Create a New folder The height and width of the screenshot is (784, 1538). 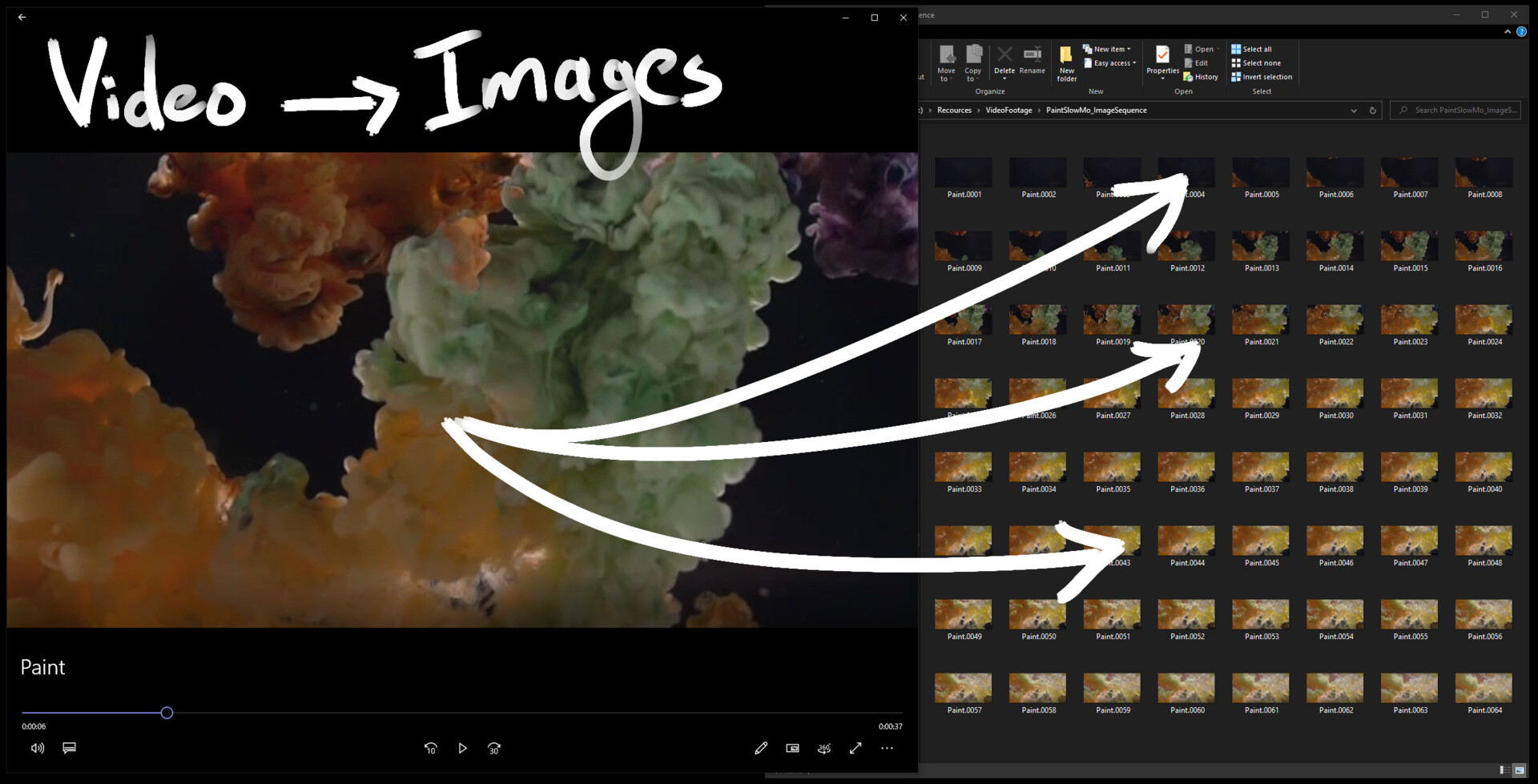[1066, 62]
